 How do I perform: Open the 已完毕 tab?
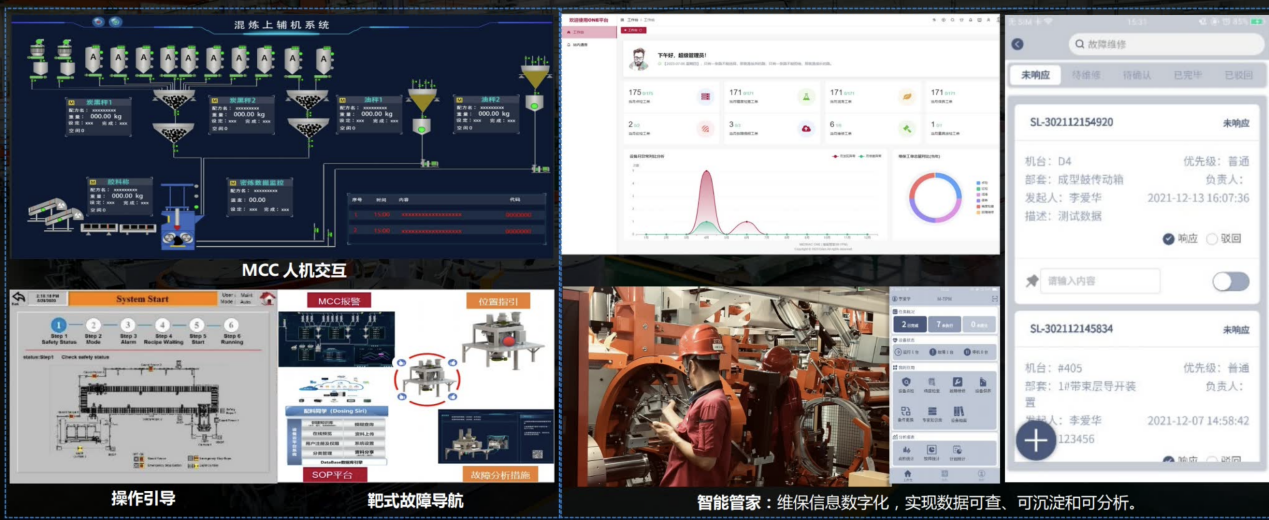click(x=1188, y=75)
